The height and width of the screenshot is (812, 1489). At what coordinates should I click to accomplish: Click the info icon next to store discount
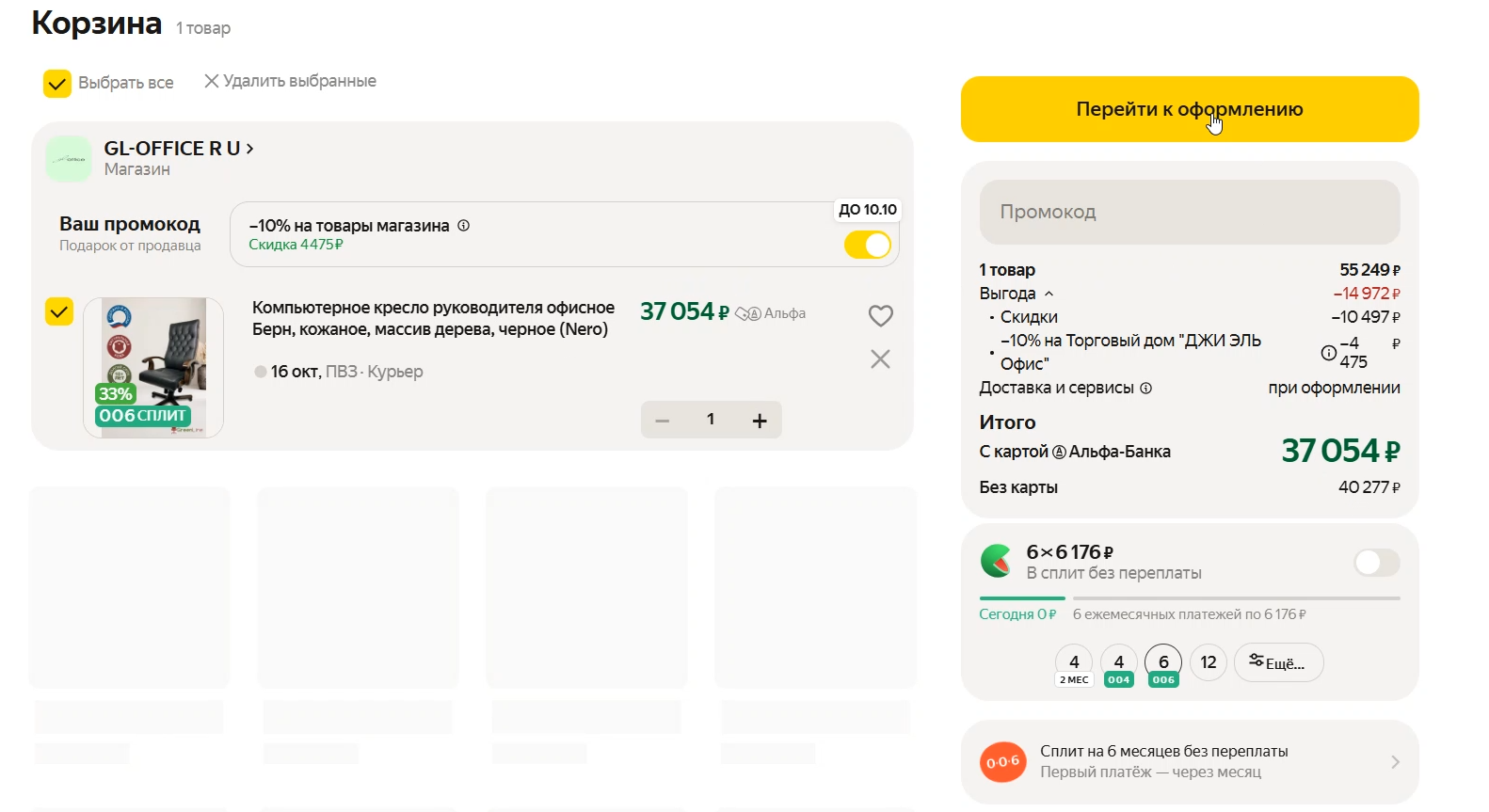click(463, 226)
